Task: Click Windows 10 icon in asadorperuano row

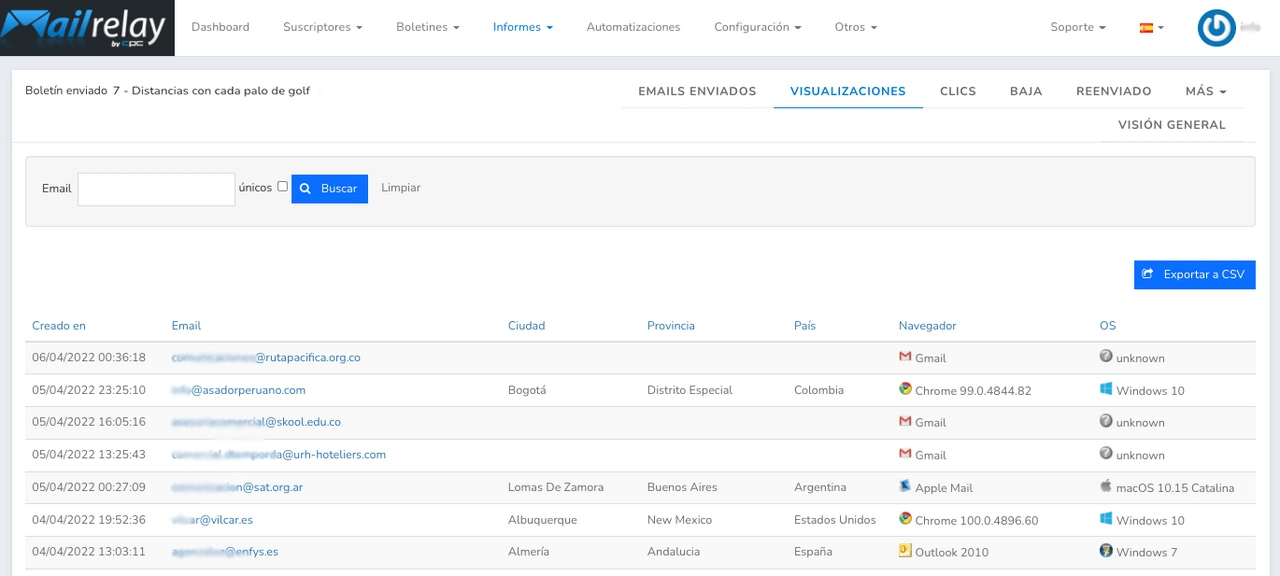Action: [1106, 389]
